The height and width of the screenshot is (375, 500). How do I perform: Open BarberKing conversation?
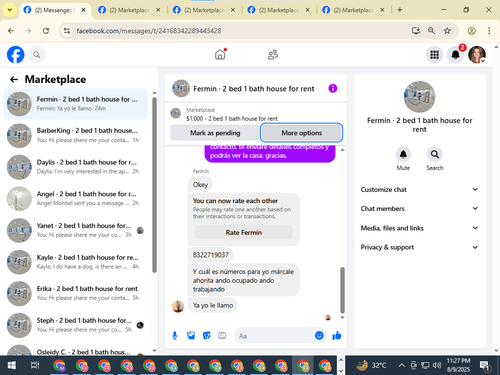click(x=75, y=135)
